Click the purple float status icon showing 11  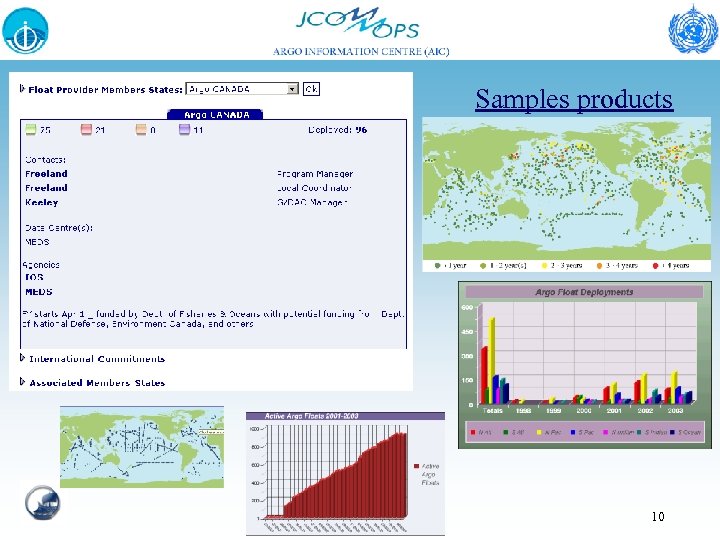tap(184, 129)
